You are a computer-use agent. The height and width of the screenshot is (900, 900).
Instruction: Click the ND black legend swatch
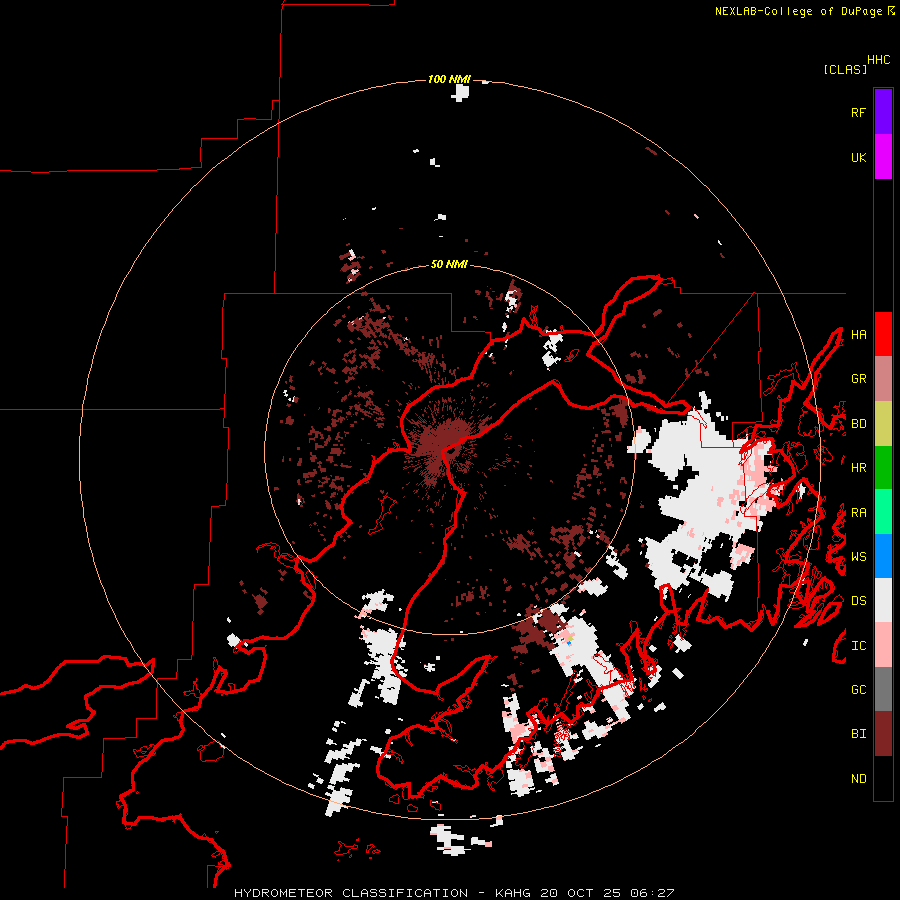pos(883,778)
